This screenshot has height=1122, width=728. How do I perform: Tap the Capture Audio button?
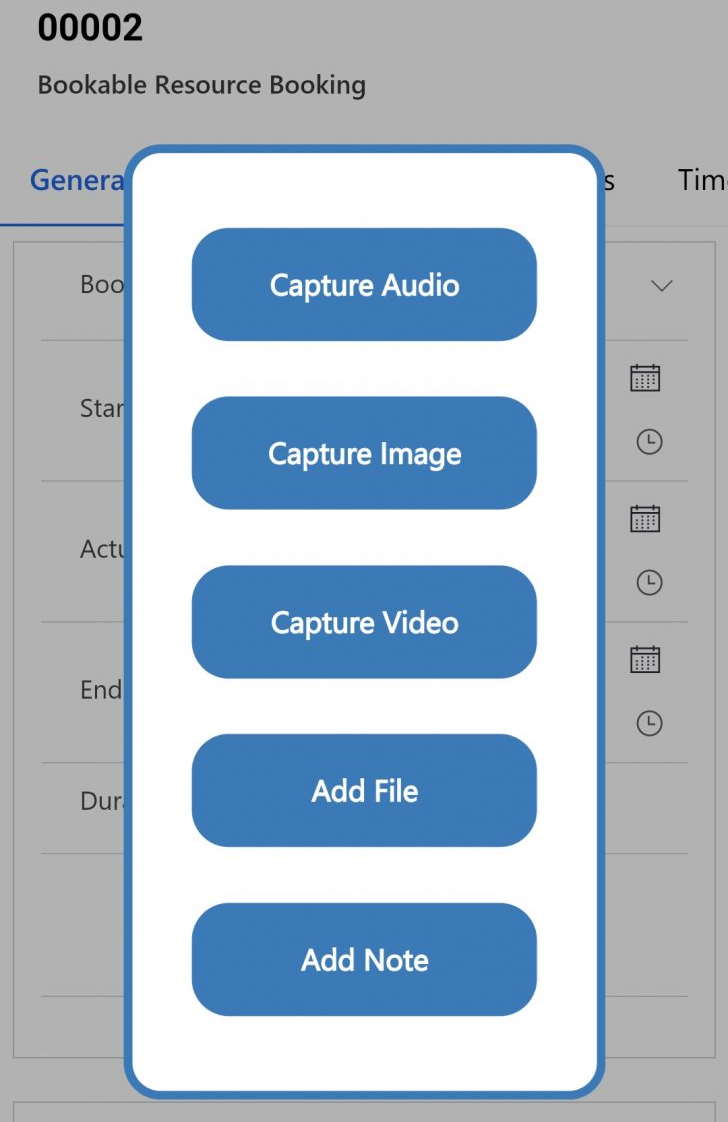click(x=364, y=285)
